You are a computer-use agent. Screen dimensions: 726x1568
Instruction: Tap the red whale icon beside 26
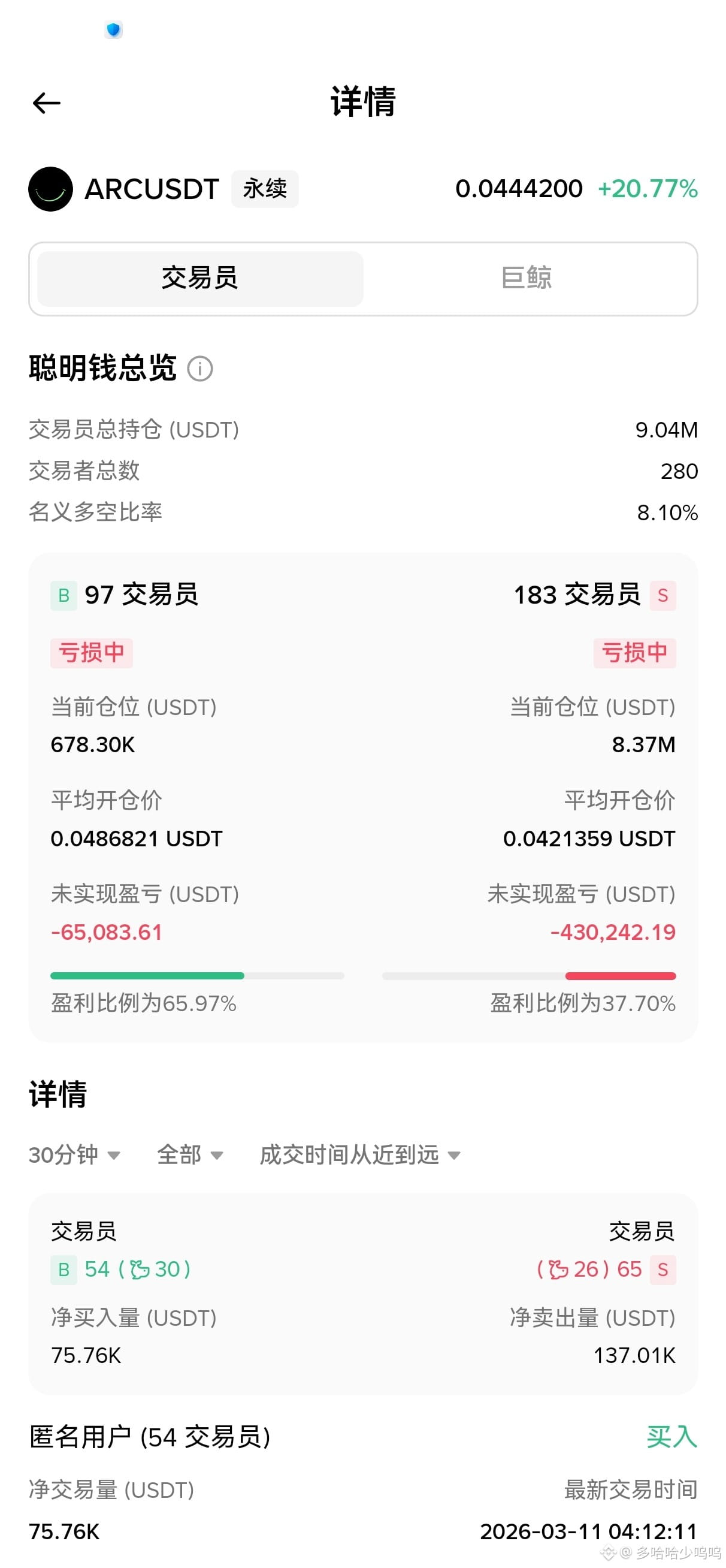point(559,1269)
